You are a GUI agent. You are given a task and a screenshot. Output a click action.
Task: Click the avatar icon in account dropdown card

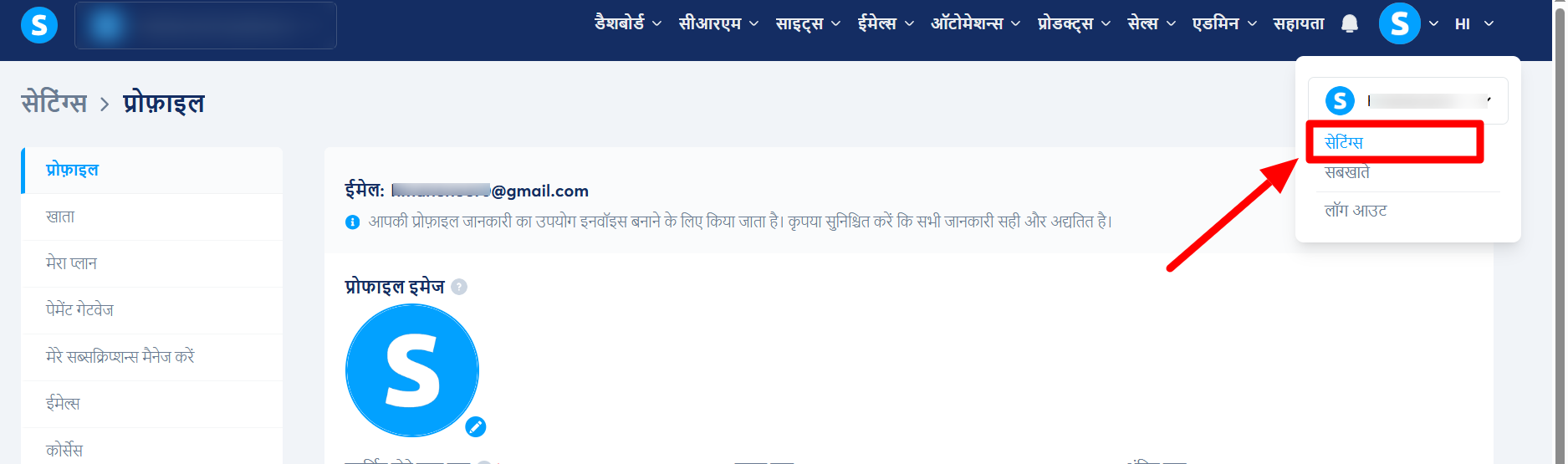coord(1341,101)
